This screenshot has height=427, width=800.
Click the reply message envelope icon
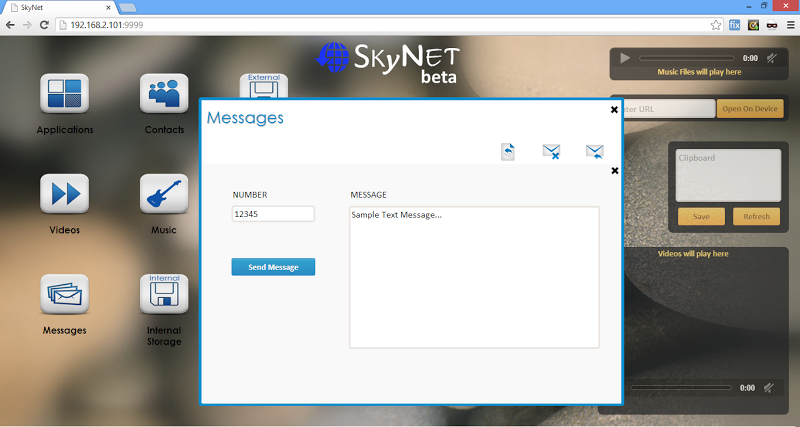(x=595, y=152)
